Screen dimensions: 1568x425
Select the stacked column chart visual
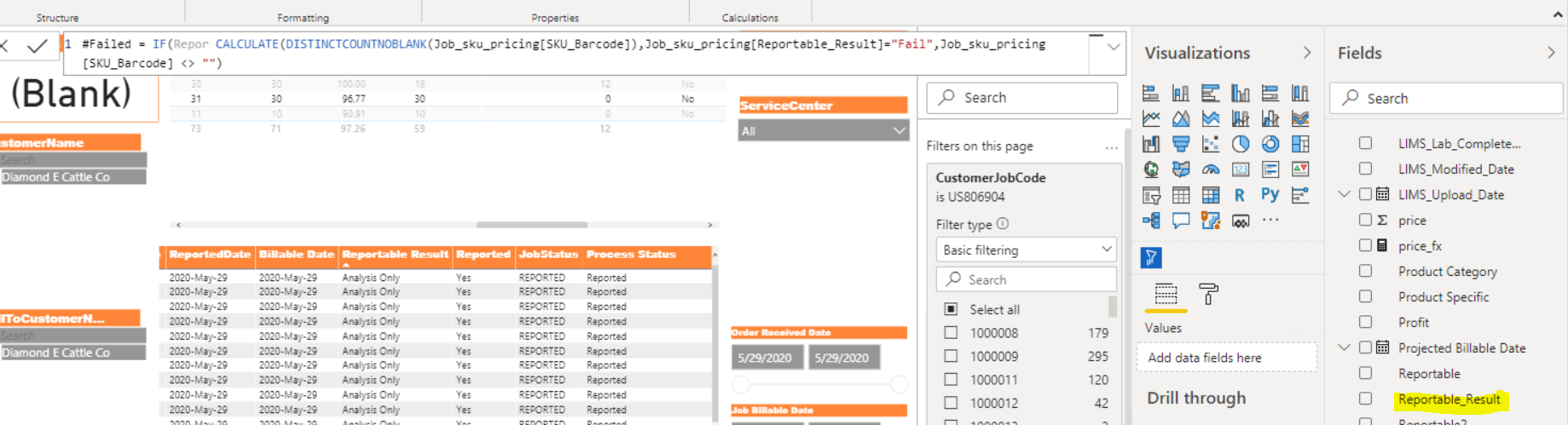(x=1181, y=94)
